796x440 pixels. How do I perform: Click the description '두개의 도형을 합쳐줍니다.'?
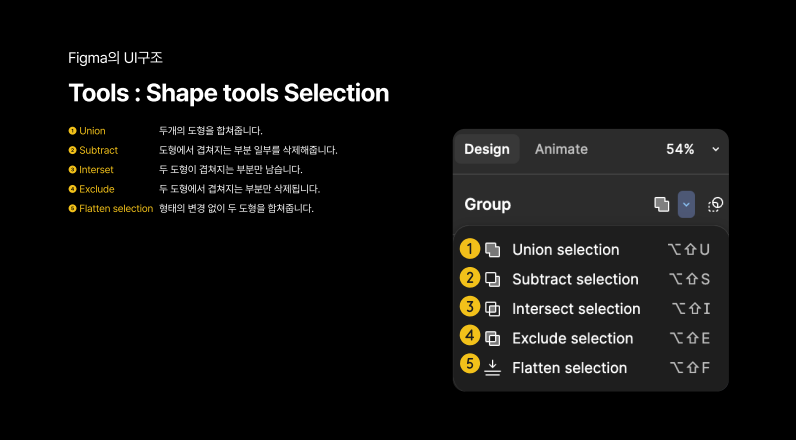(x=211, y=131)
